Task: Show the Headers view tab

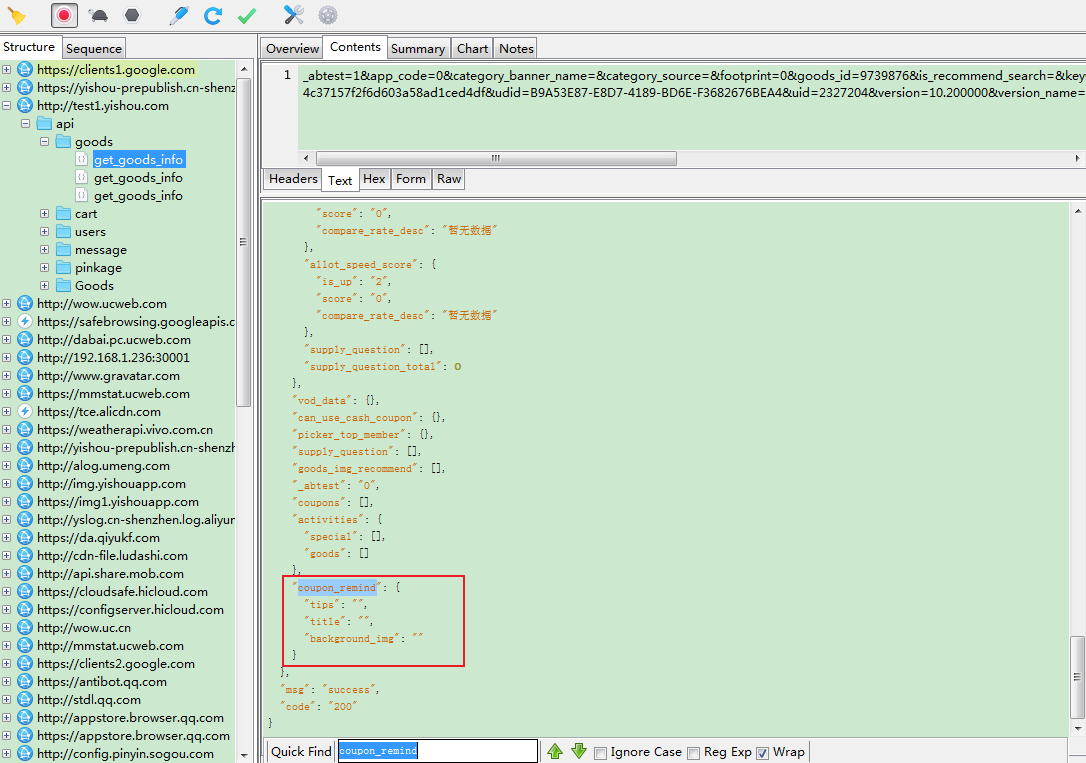Action: pyautogui.click(x=293, y=179)
